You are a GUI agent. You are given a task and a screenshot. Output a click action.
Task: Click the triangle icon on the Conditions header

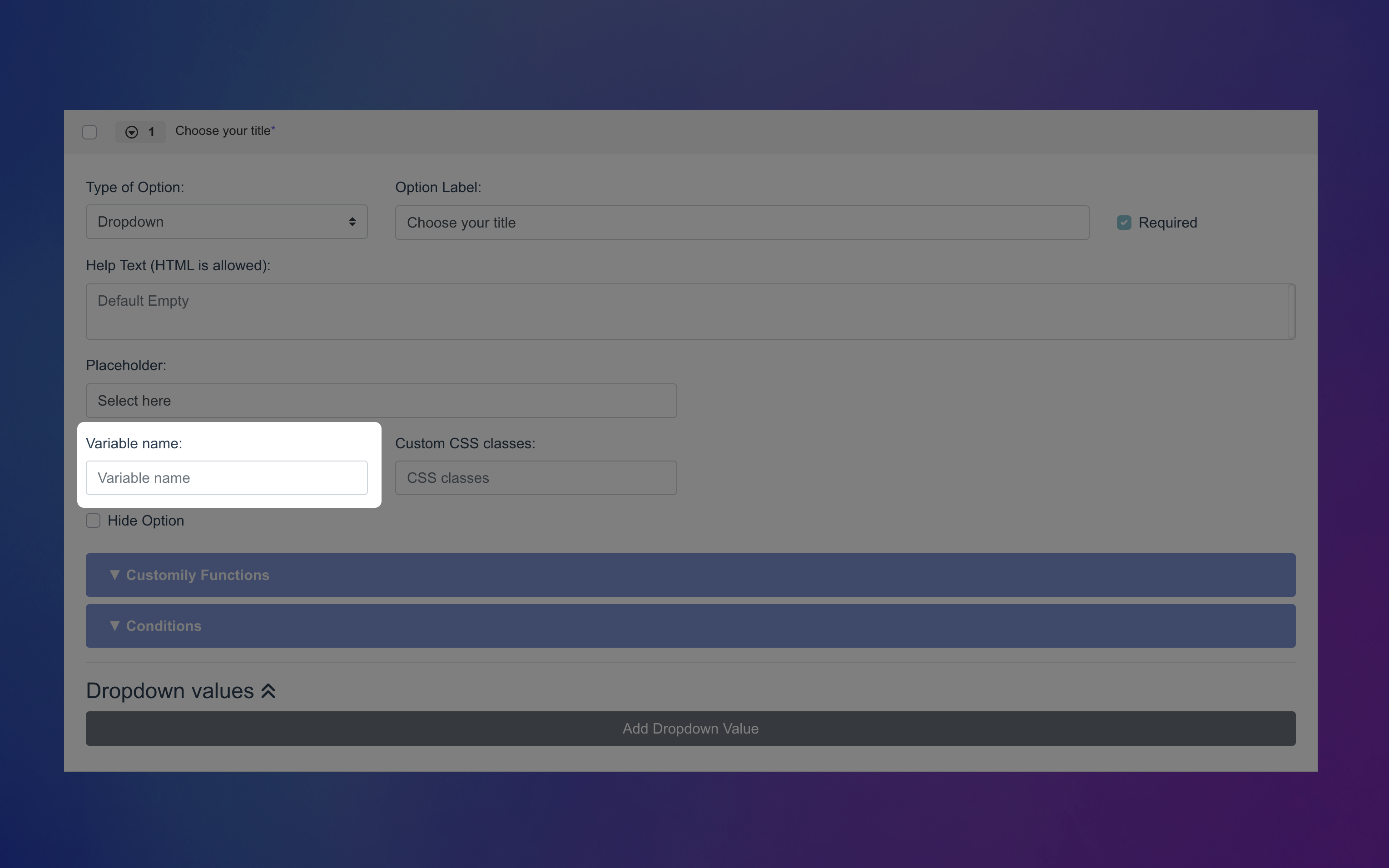(115, 626)
